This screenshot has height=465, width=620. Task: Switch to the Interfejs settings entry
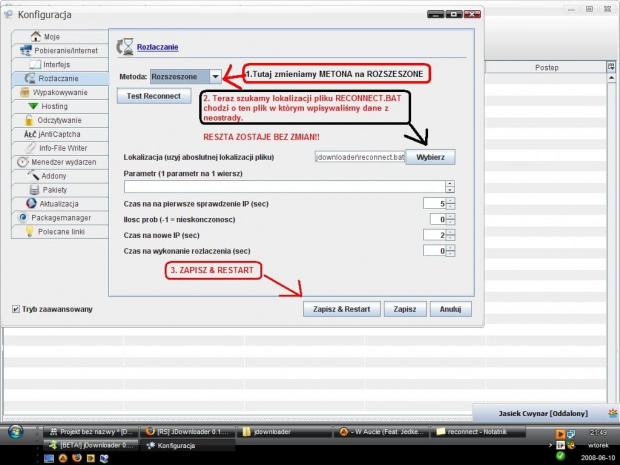56,64
